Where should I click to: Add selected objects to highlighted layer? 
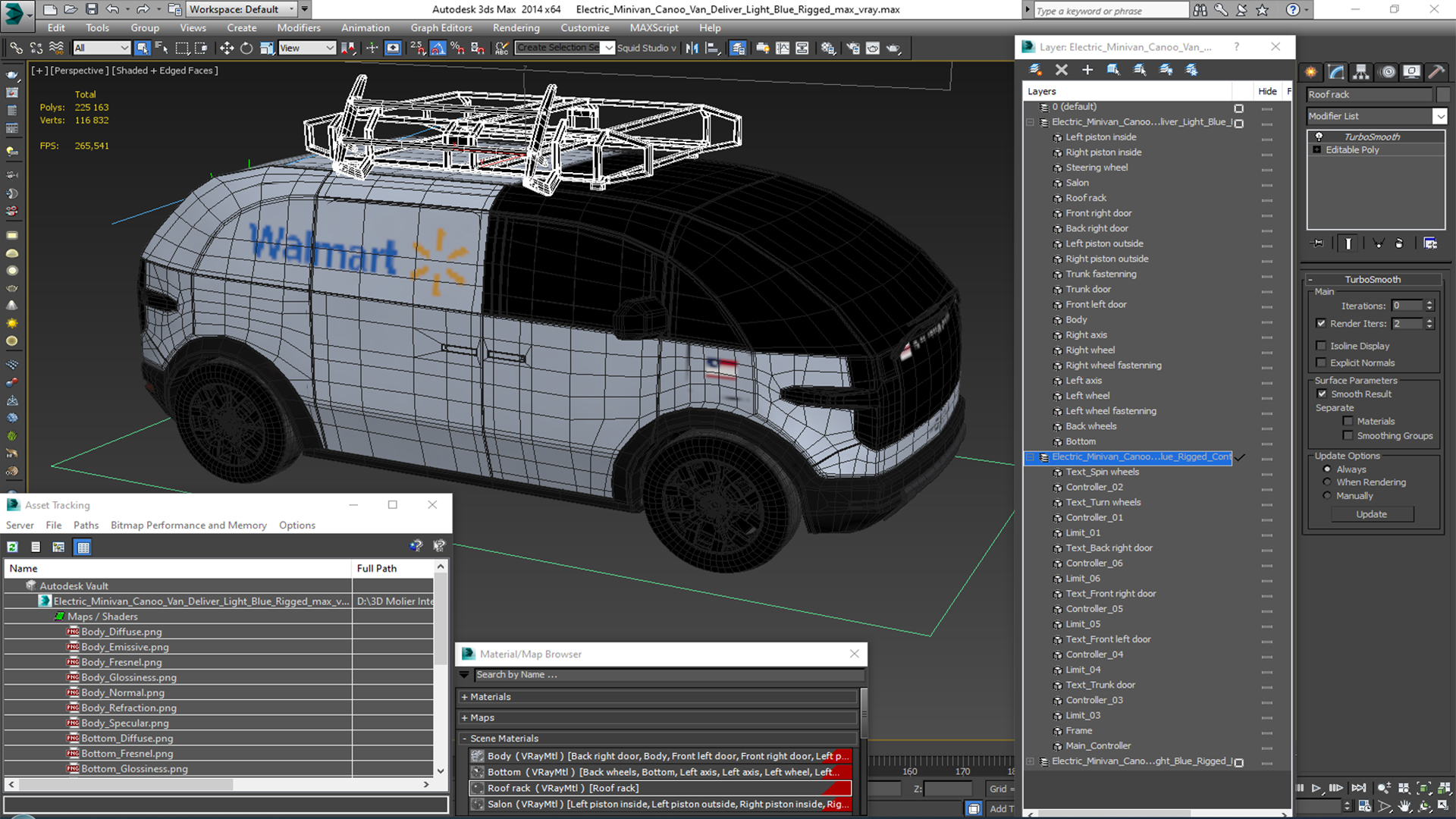pyautogui.click(x=1087, y=70)
